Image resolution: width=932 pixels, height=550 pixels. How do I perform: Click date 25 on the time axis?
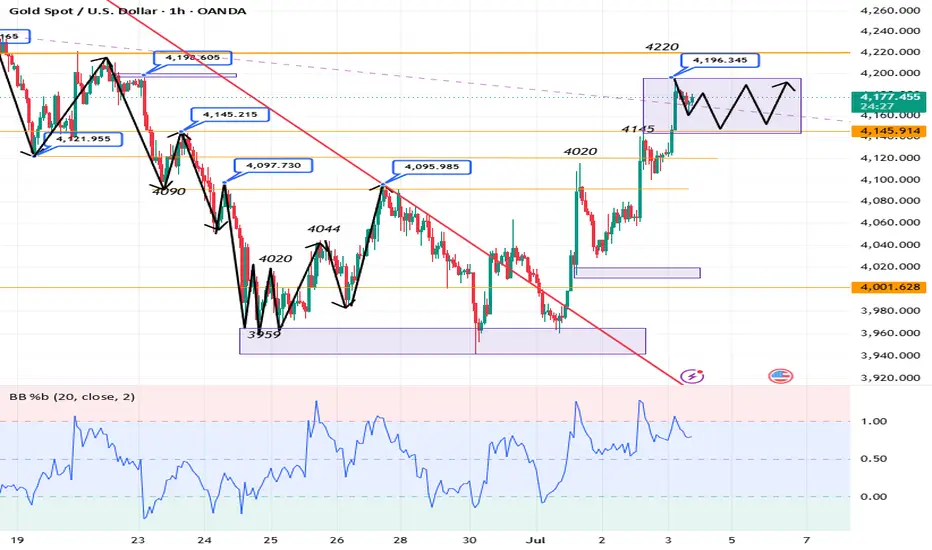pos(270,540)
